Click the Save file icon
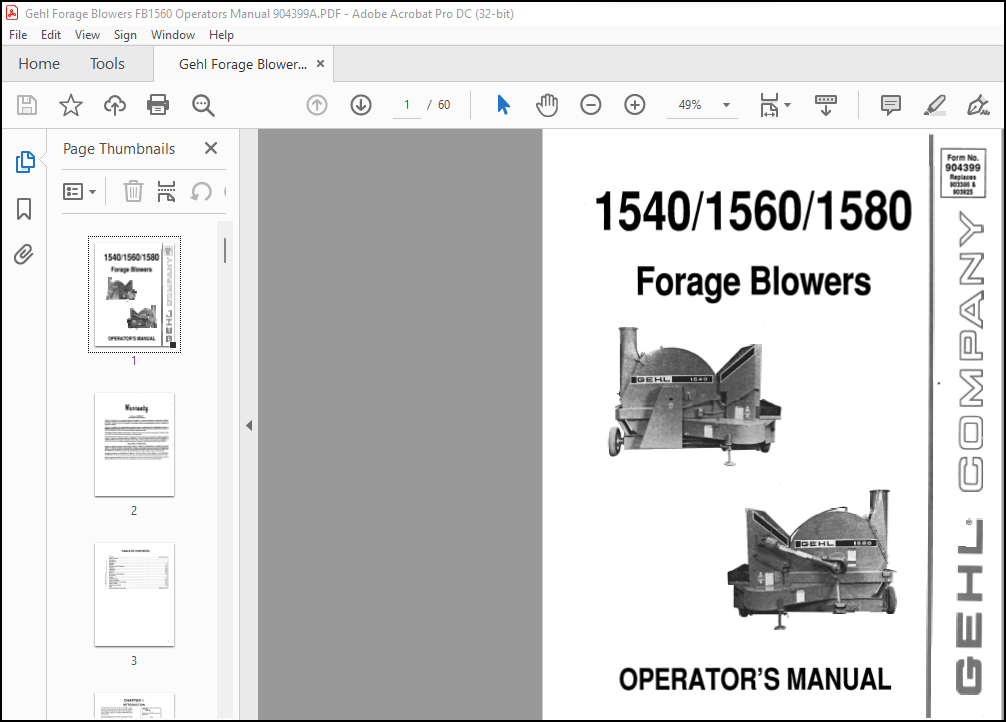This screenshot has width=1006, height=722. click(x=27, y=105)
